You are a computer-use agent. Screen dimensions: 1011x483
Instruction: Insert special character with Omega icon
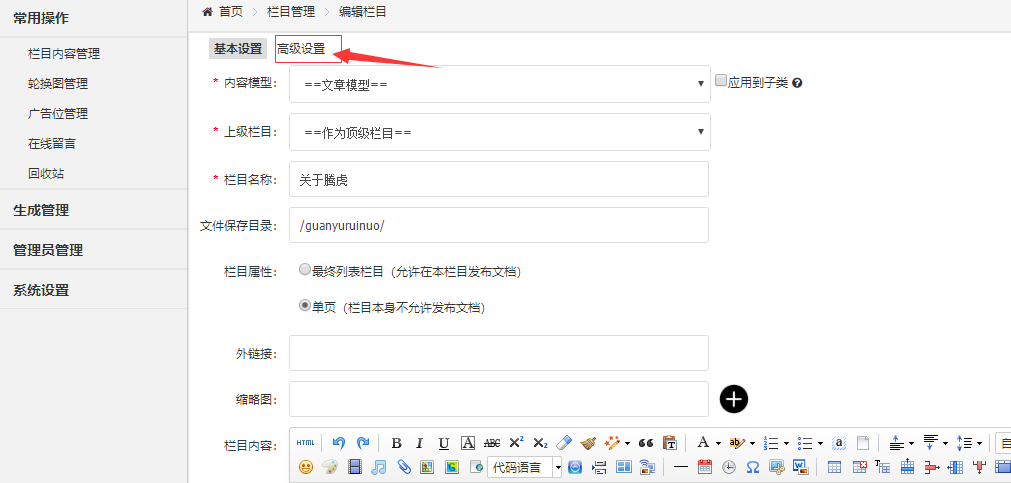click(752, 467)
